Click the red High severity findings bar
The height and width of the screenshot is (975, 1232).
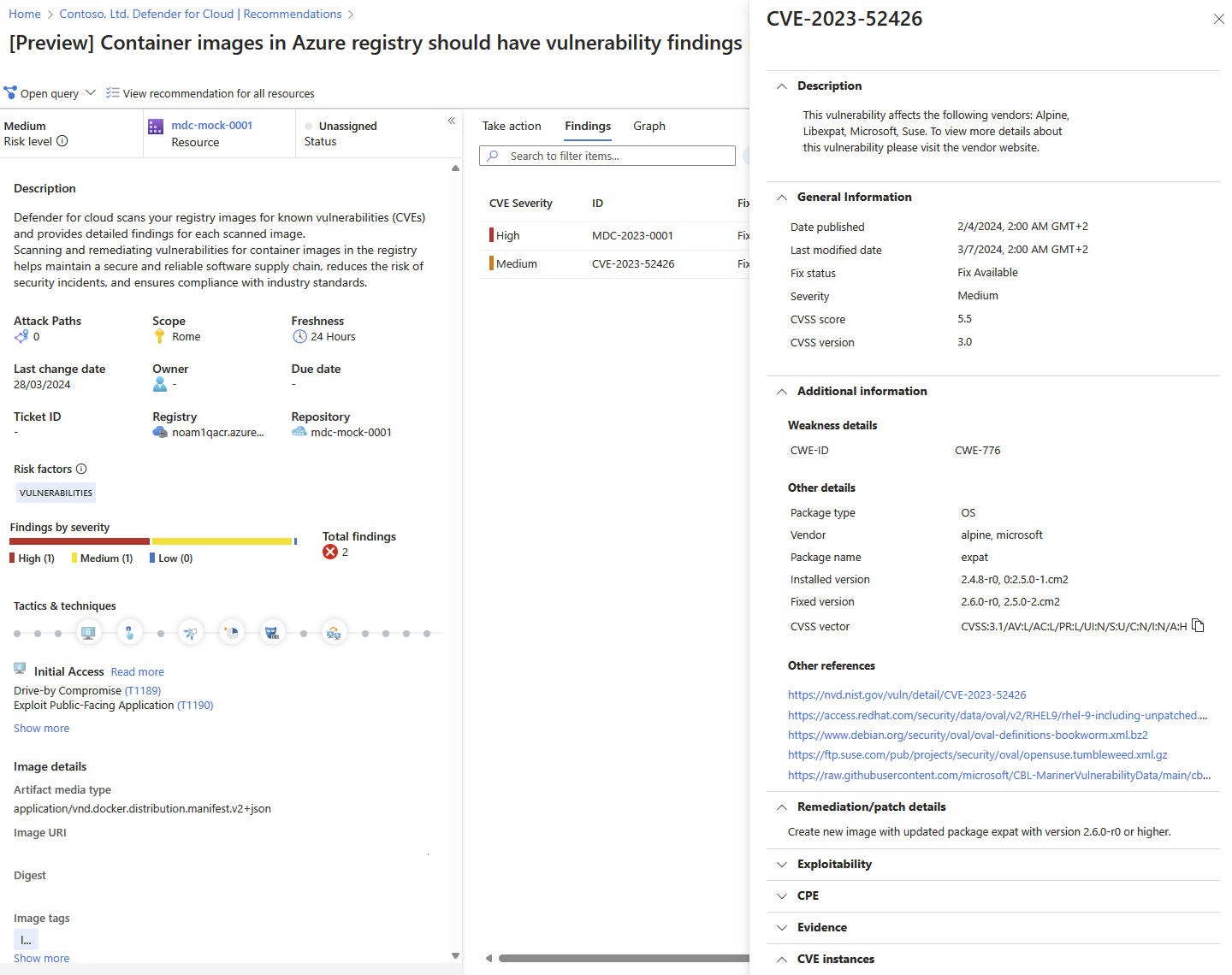point(80,541)
